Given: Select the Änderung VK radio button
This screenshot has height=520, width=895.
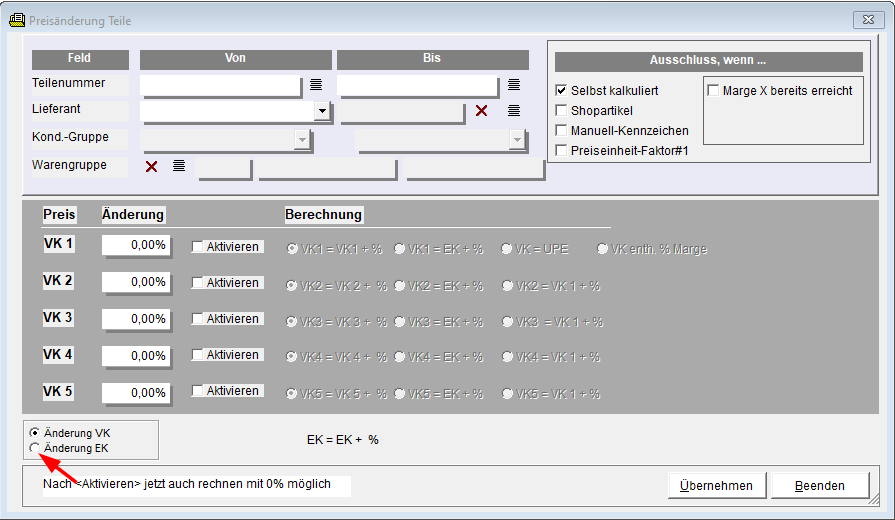Looking at the screenshot, I should point(35,433).
